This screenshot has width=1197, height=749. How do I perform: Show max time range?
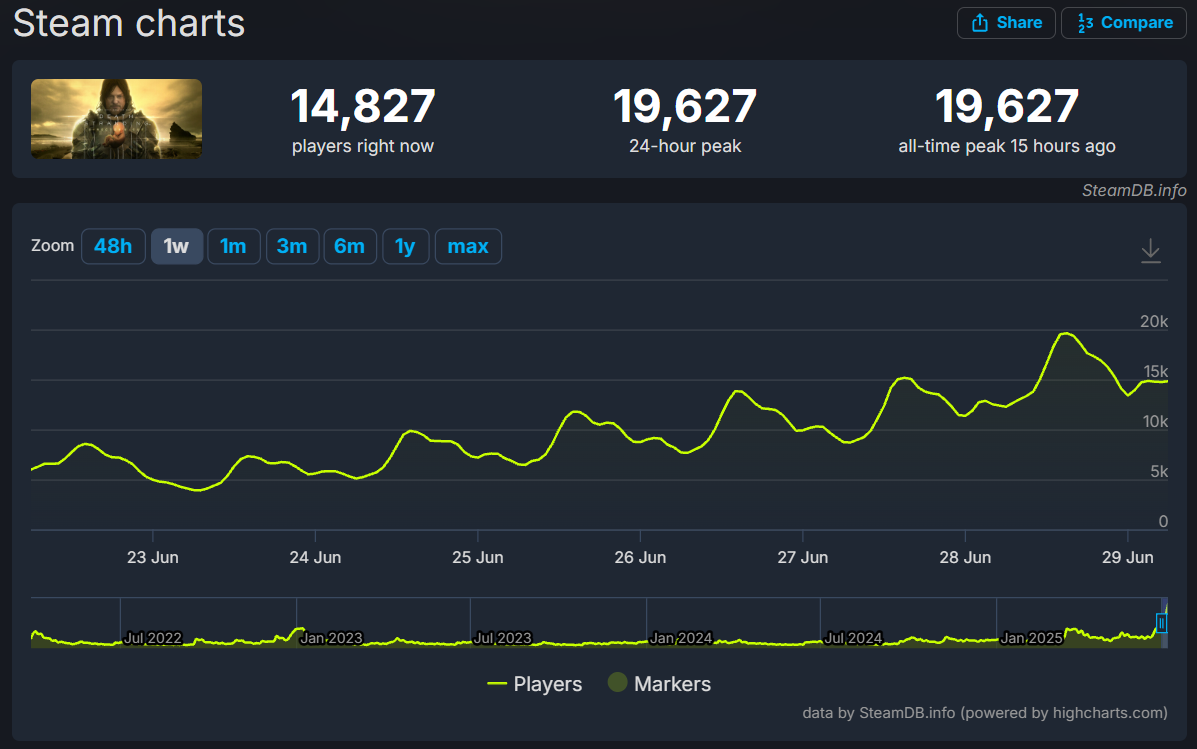coord(468,247)
